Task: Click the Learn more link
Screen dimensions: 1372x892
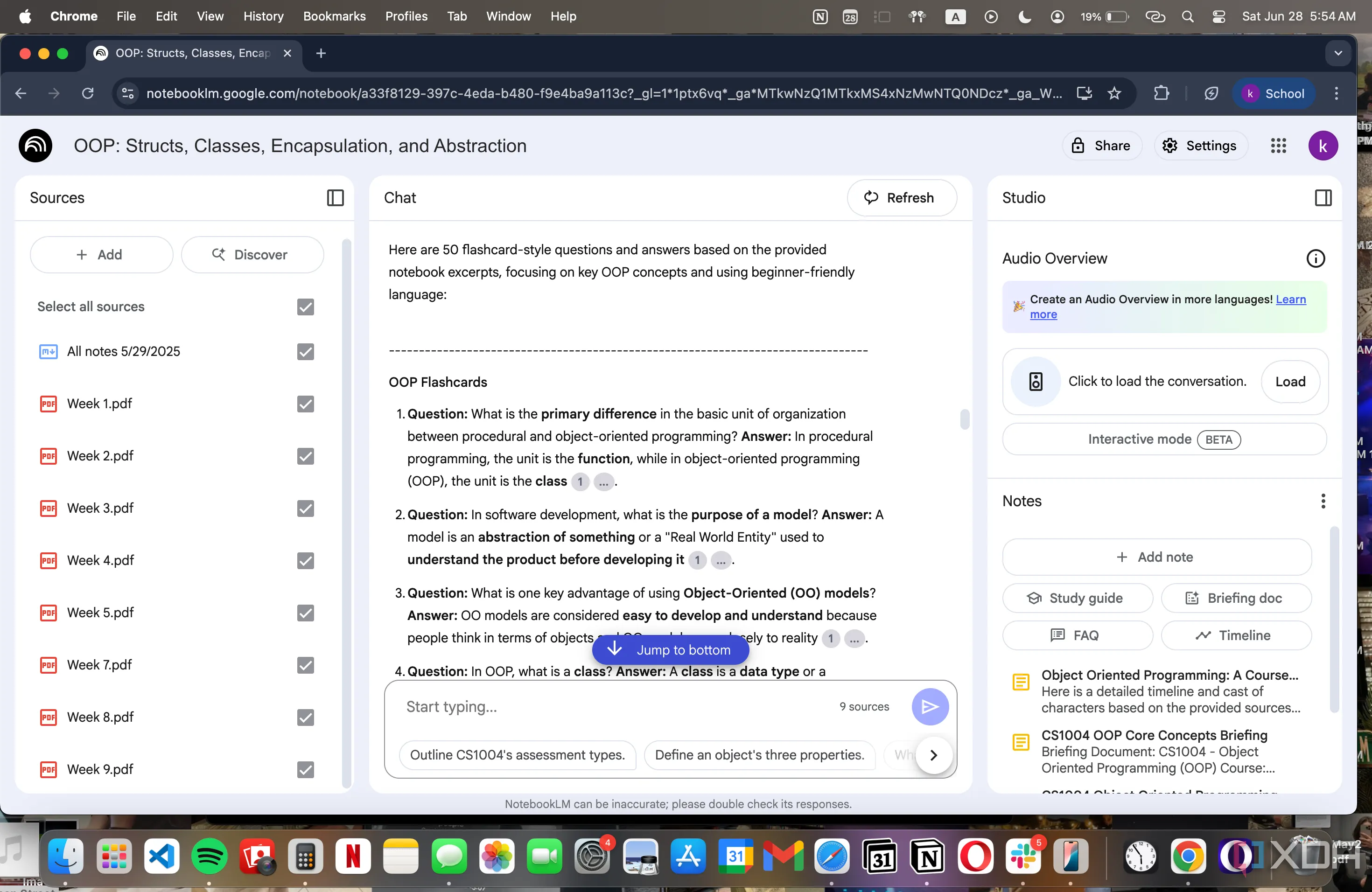Action: [1290, 299]
